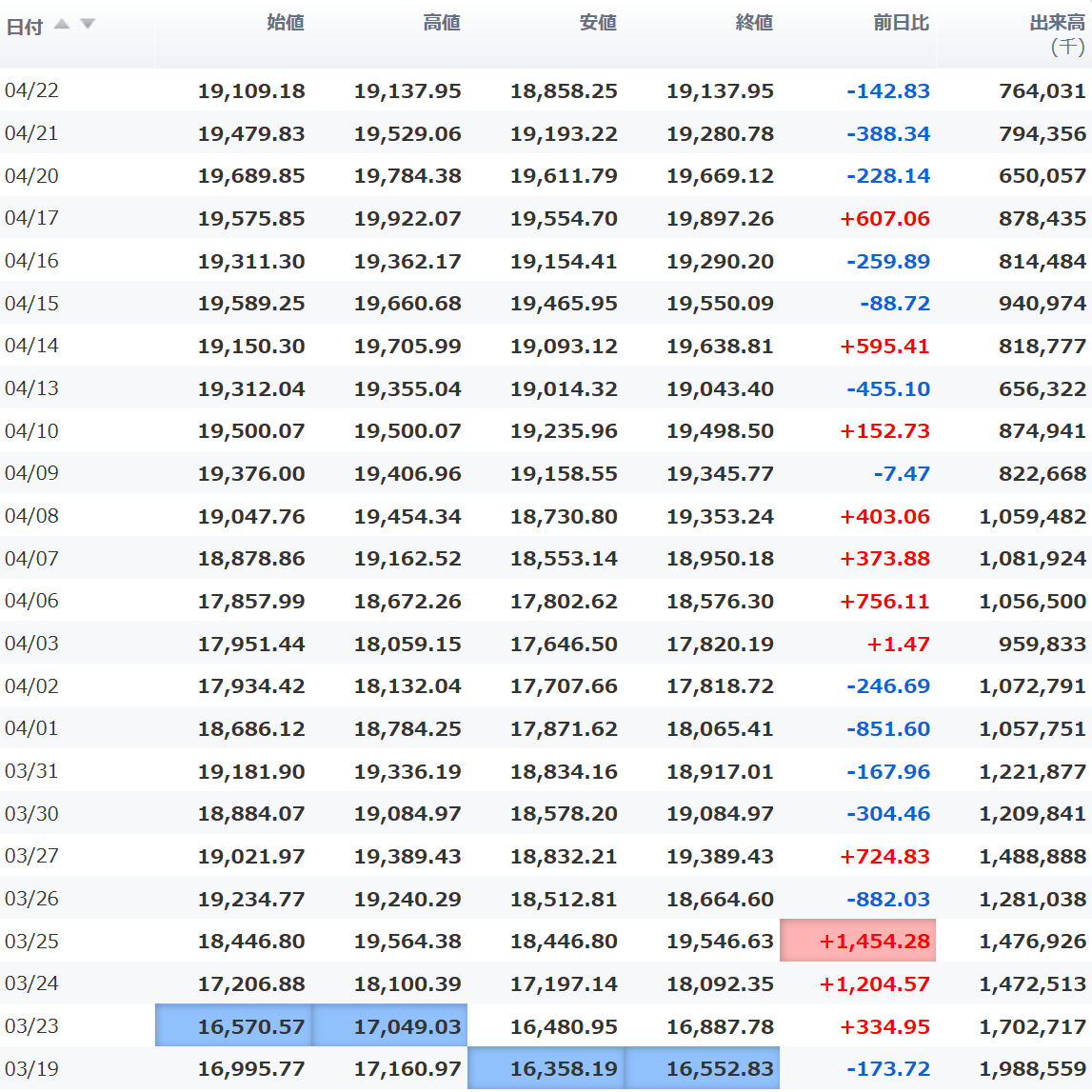Select volume 764,031

coord(1042,91)
